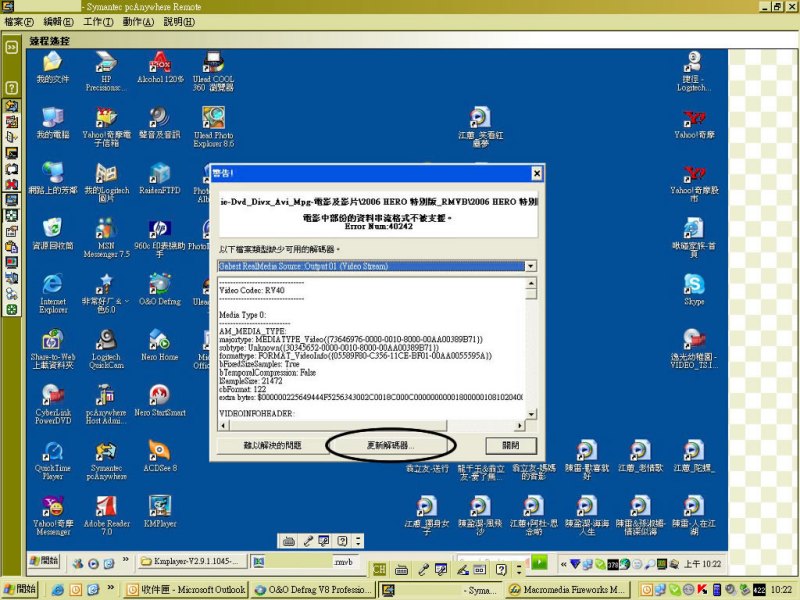This screenshot has height=600, width=800.
Task: Select the pcAnywhere Host Admin desktop icon
Action: 106,405
